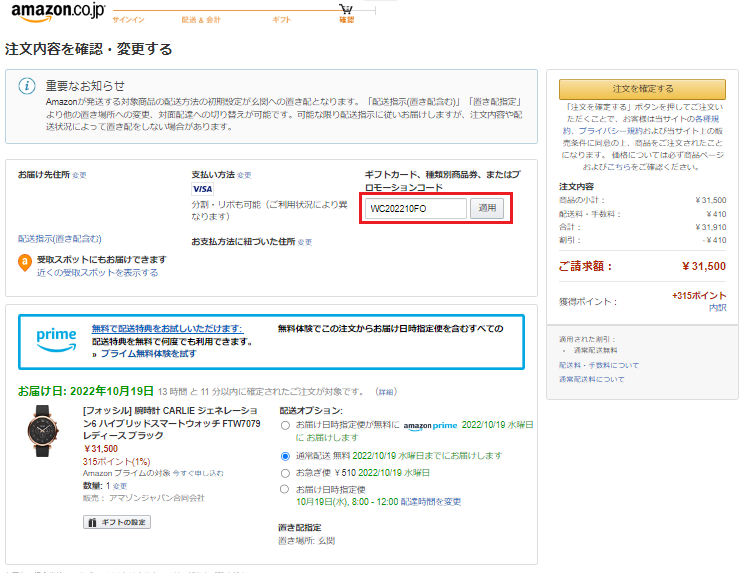745x573 pixels.
Task: Select お急ぎ便 ￥510 delivery option
Action: [285, 473]
